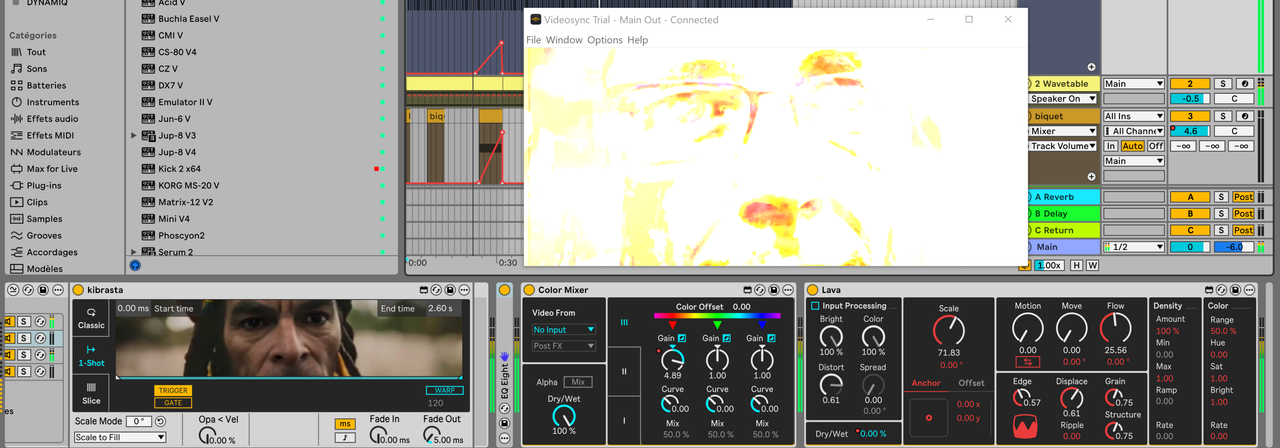Click the Scale Mode angle field
1280x448 pixels.
138,422
